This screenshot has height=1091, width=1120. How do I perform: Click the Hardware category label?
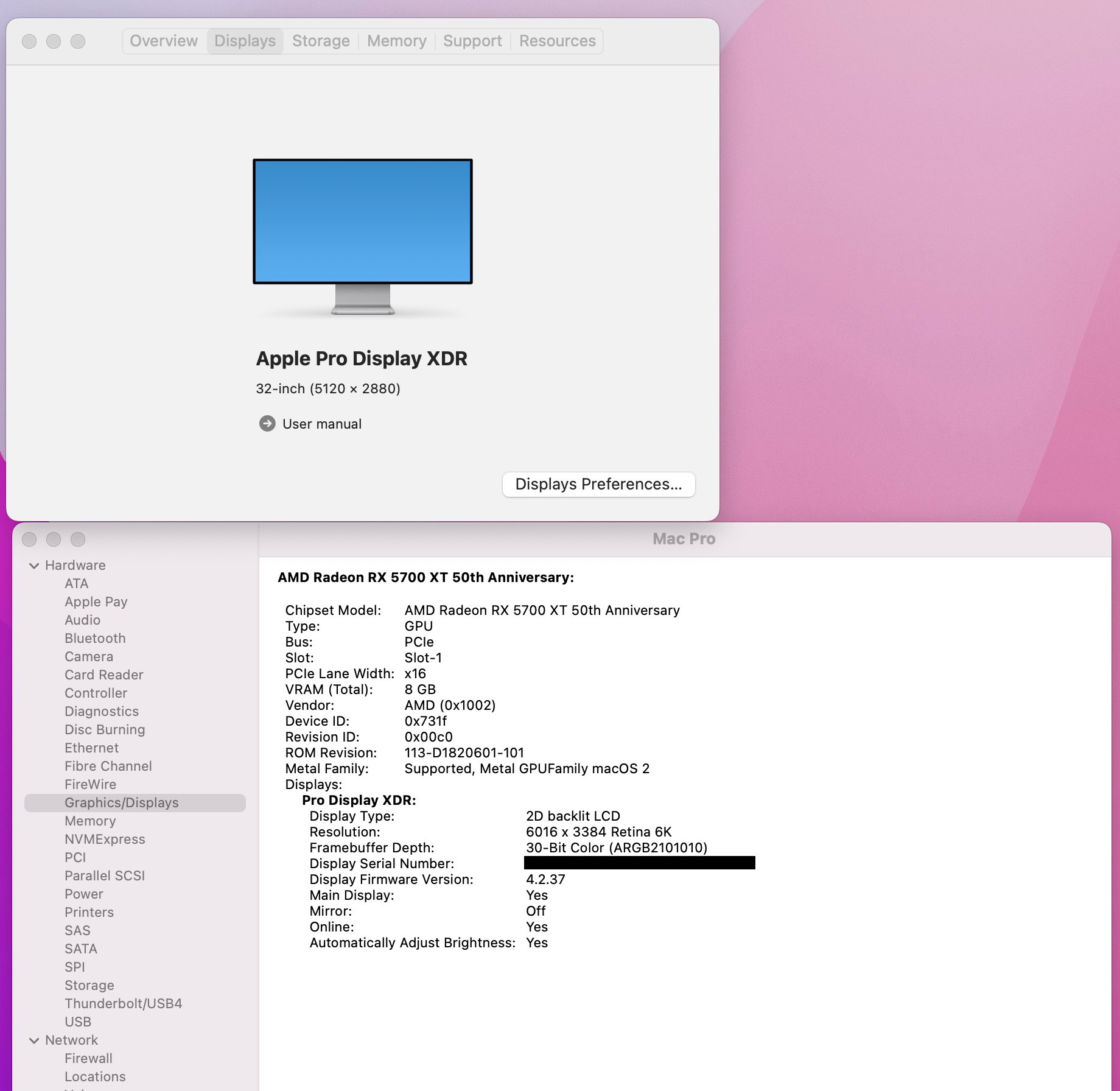tap(75, 565)
